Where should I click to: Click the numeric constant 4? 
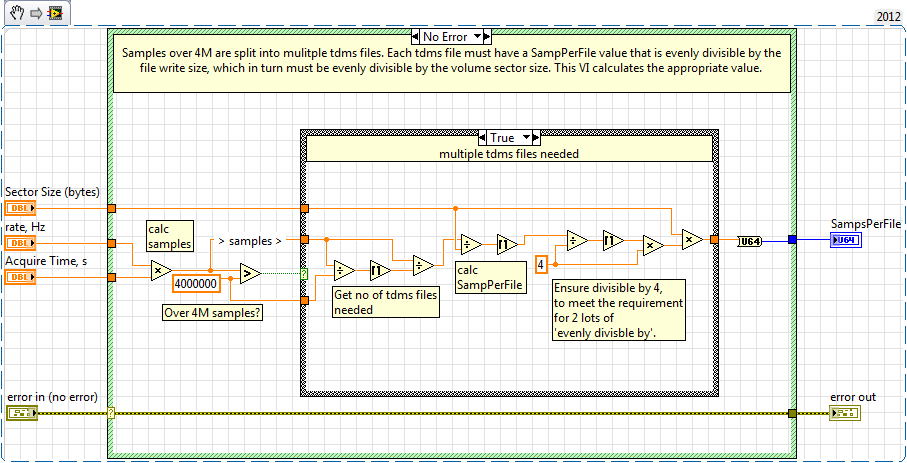(x=541, y=265)
